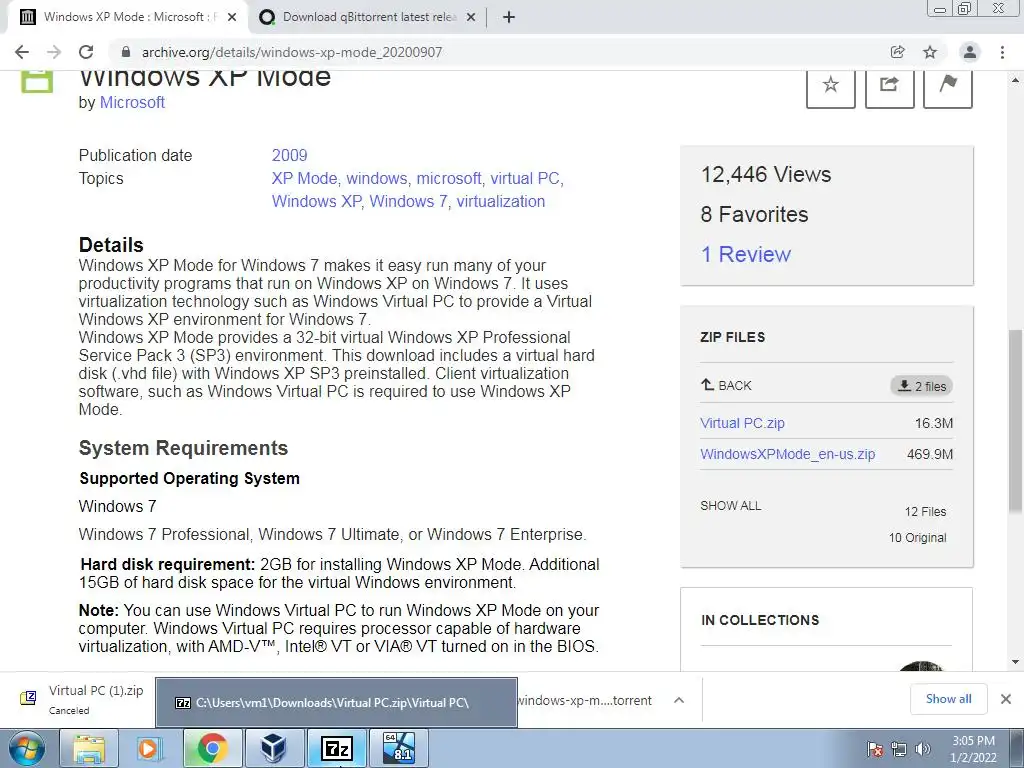The width and height of the screenshot is (1024, 768).
Task: Open Windows Explorer from taskbar
Action: pyautogui.click(x=89, y=748)
